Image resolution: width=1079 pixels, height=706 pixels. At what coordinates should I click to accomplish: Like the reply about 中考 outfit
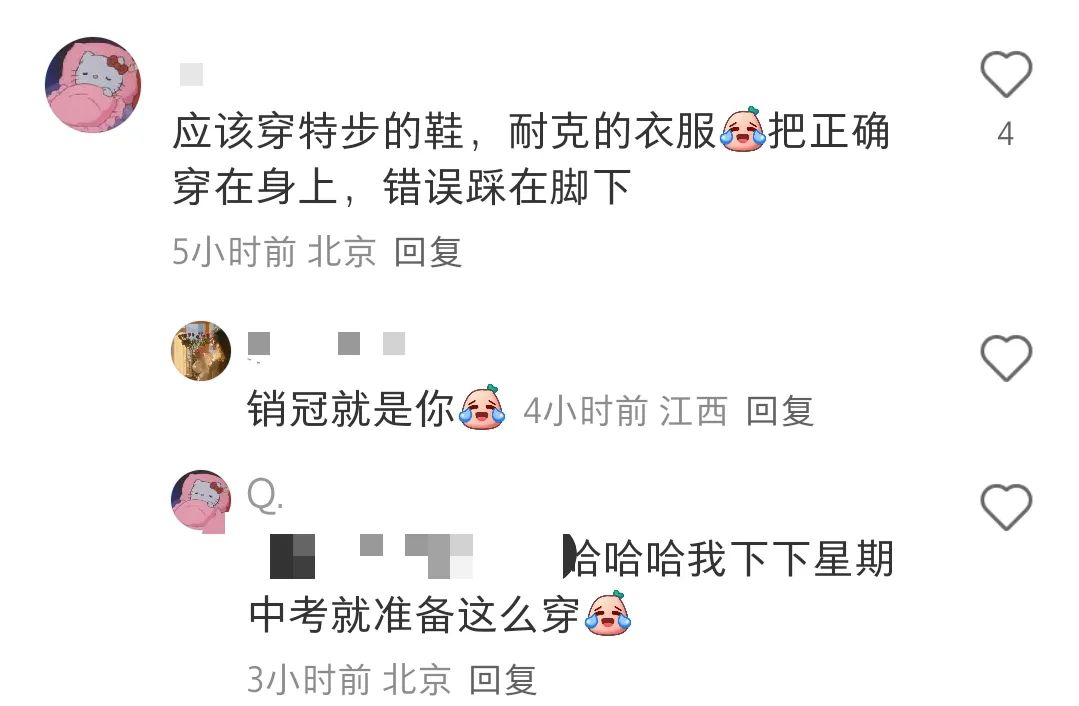coord(1005,508)
